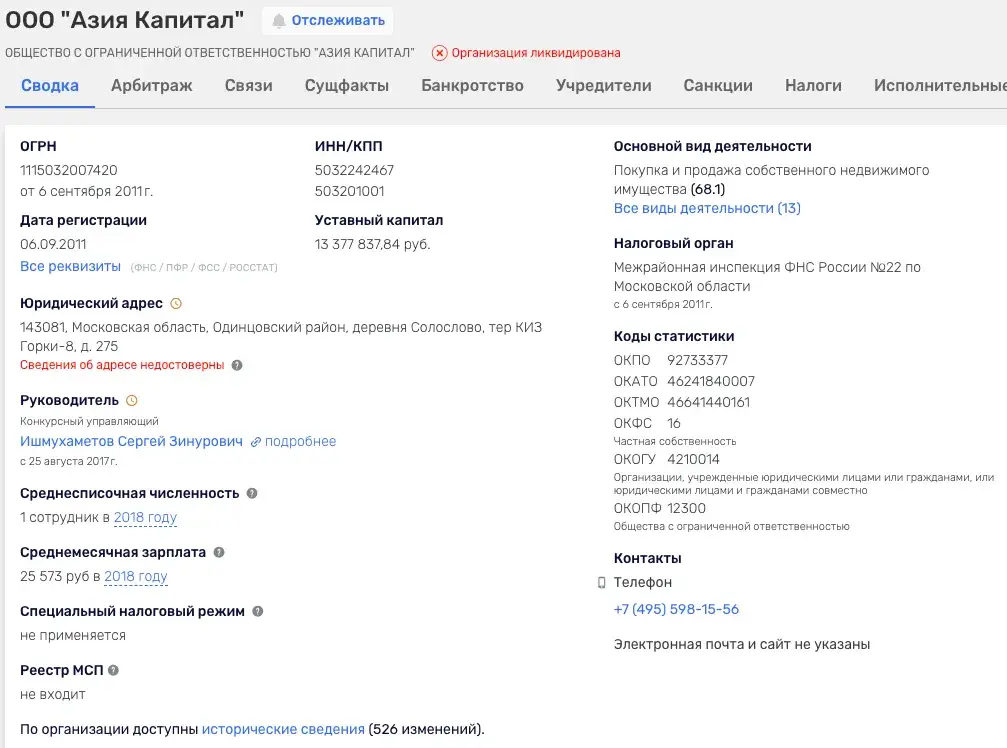Click phone number +7 (495) 598-15-56
Image resolution: width=1007 pixels, height=748 pixels.
coord(676,609)
